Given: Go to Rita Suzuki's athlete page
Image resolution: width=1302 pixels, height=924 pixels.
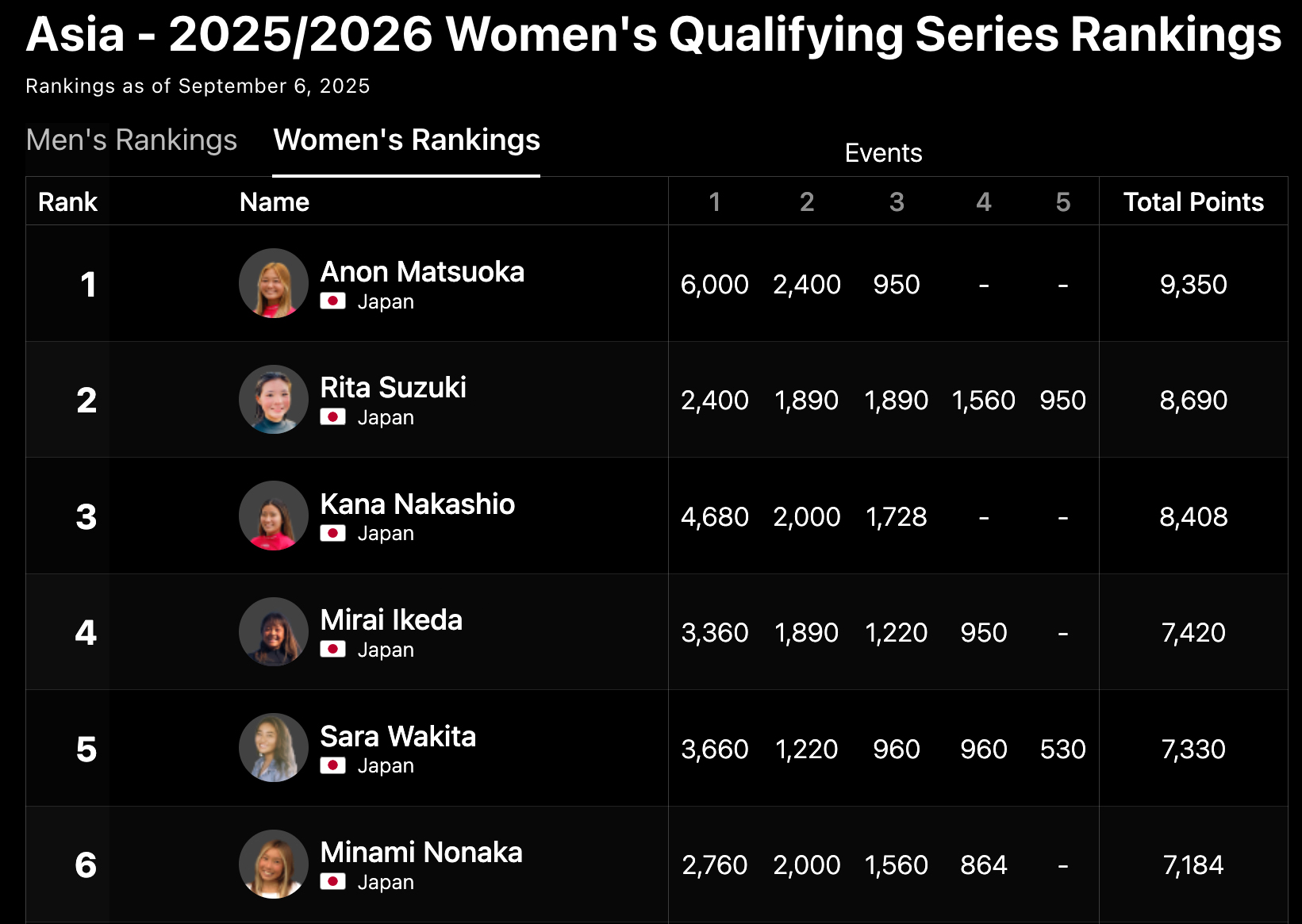Looking at the screenshot, I should pos(393,388).
